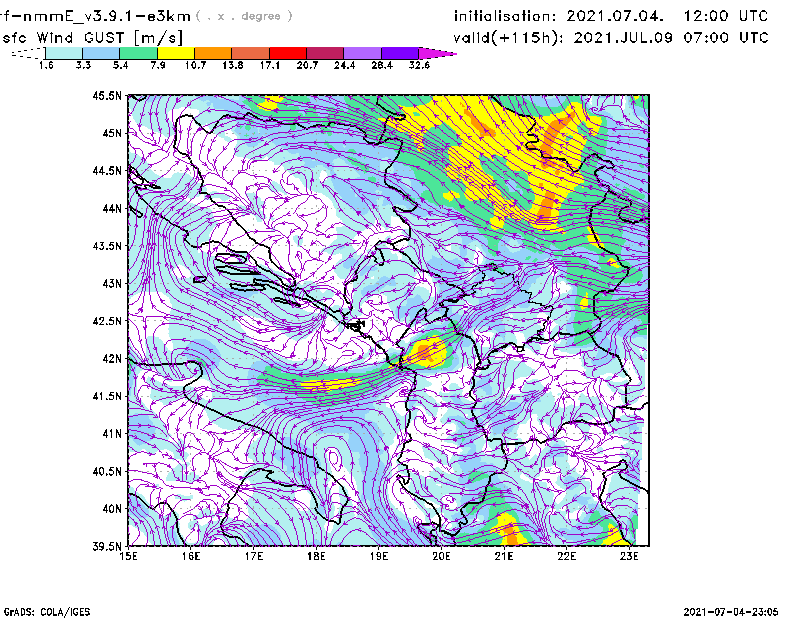Click the timestamp '2021-07-04-23:05'
Viewport: 800px width, 618px height.
[731, 612]
